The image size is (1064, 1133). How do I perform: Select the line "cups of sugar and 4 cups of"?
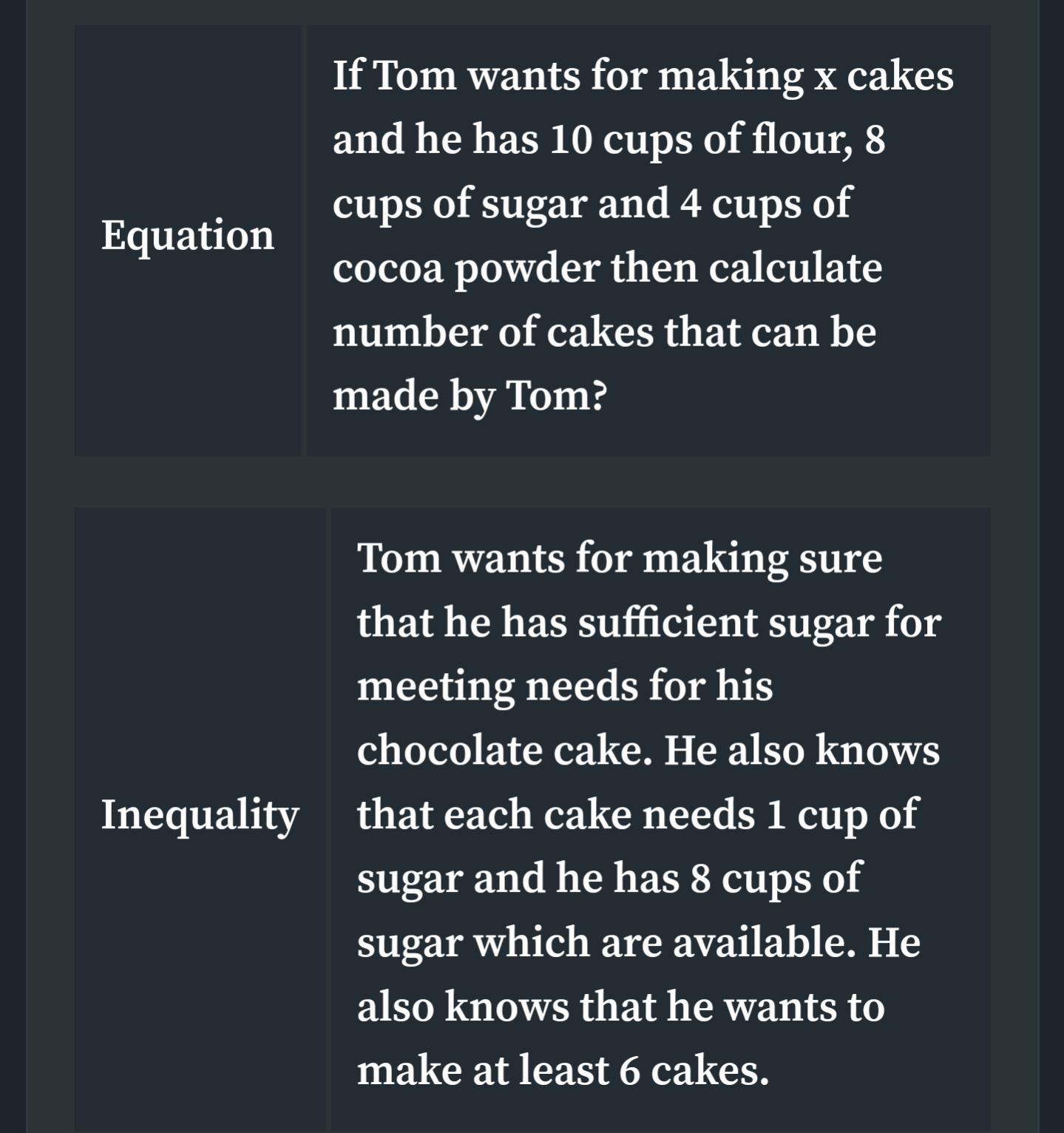592,203
